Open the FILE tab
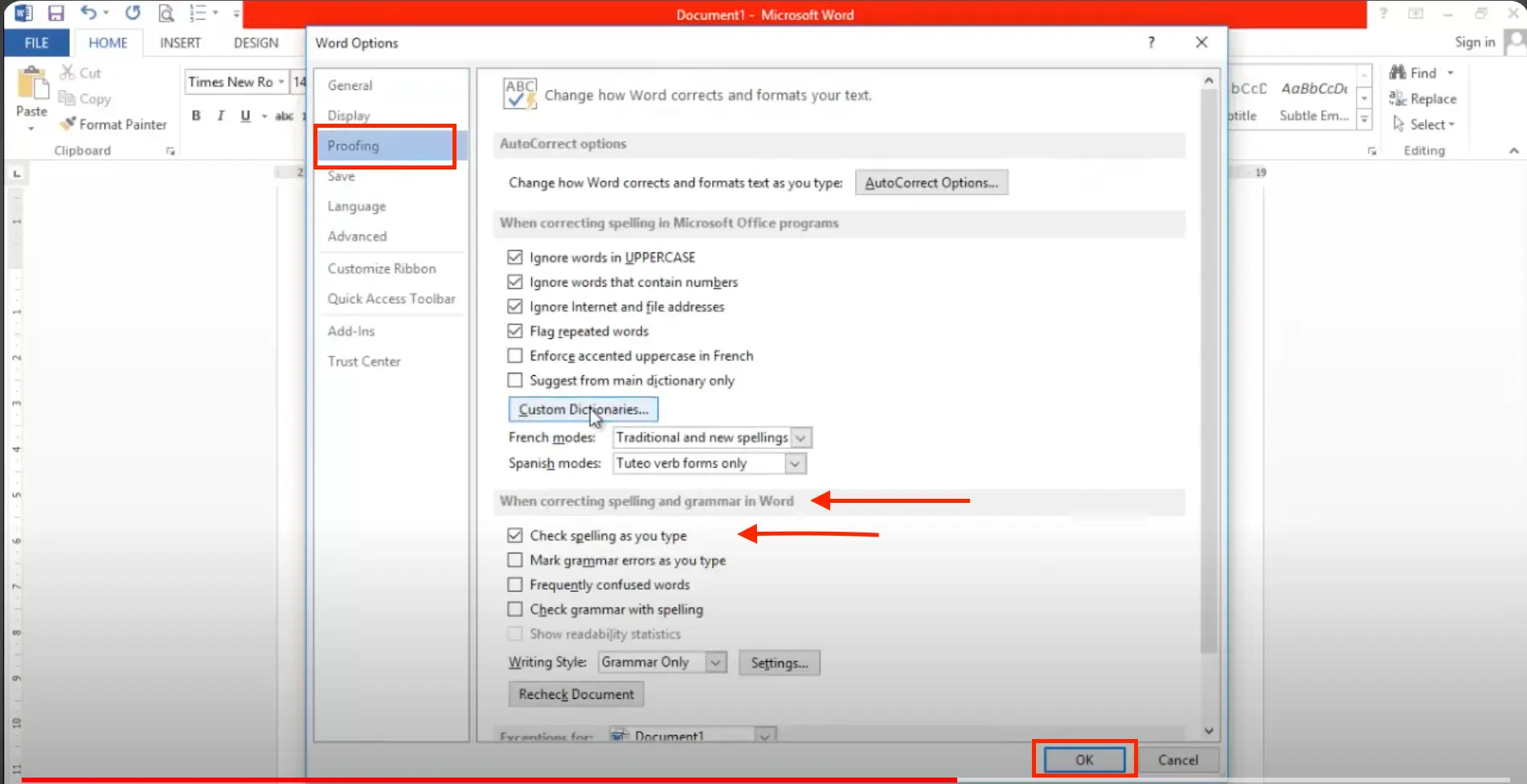Viewport: 1527px width, 784px height. click(x=36, y=43)
